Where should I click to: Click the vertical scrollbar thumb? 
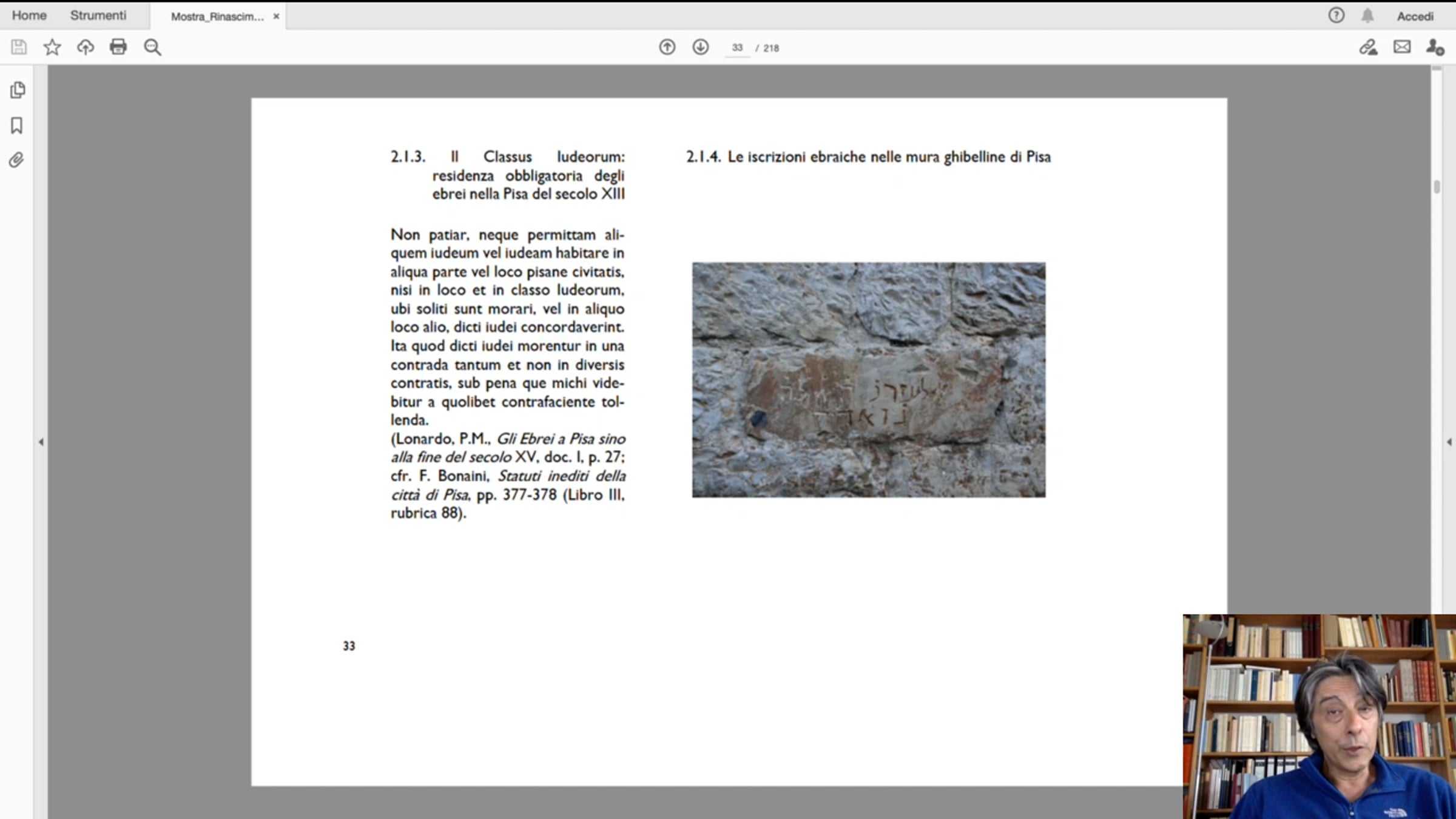[1437, 186]
